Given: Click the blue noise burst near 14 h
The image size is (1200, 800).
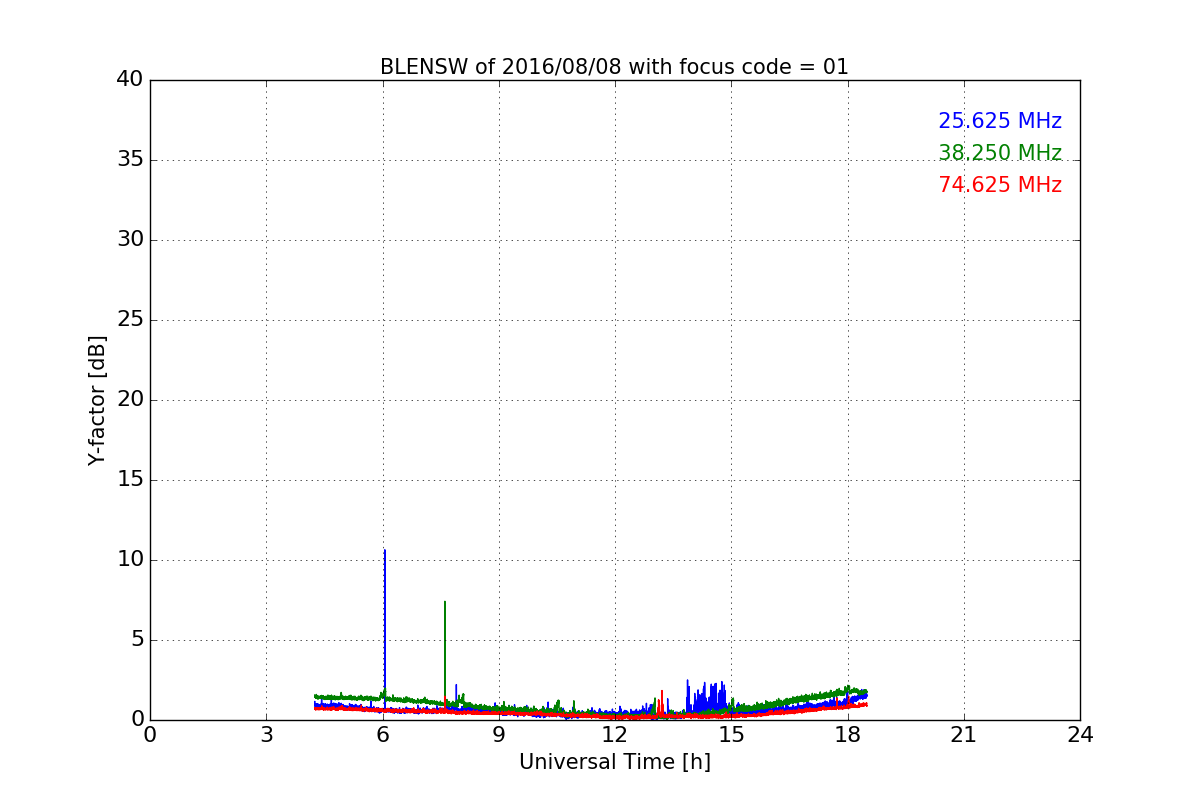Looking at the screenshot, I should [706, 697].
